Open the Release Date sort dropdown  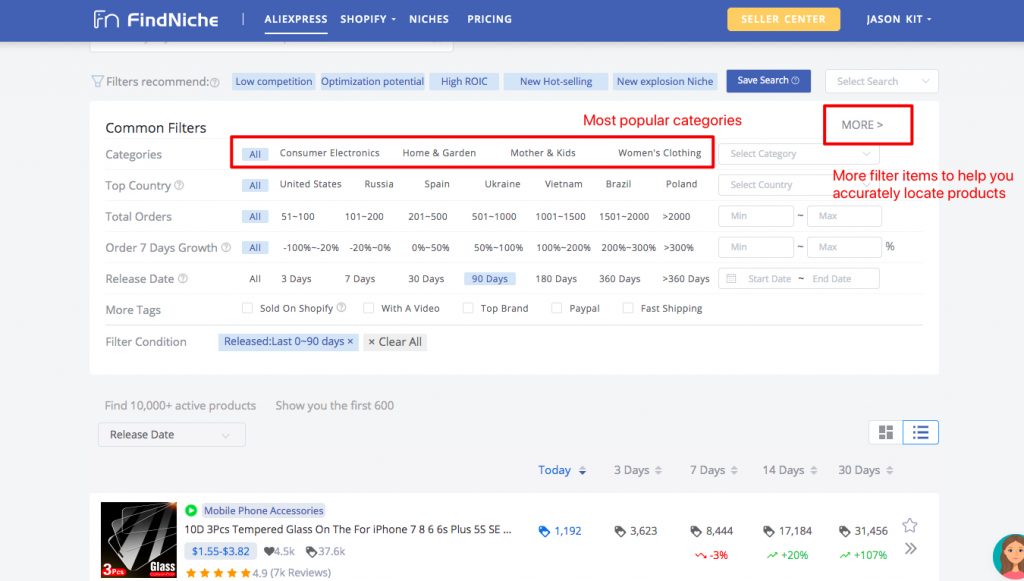tap(172, 435)
